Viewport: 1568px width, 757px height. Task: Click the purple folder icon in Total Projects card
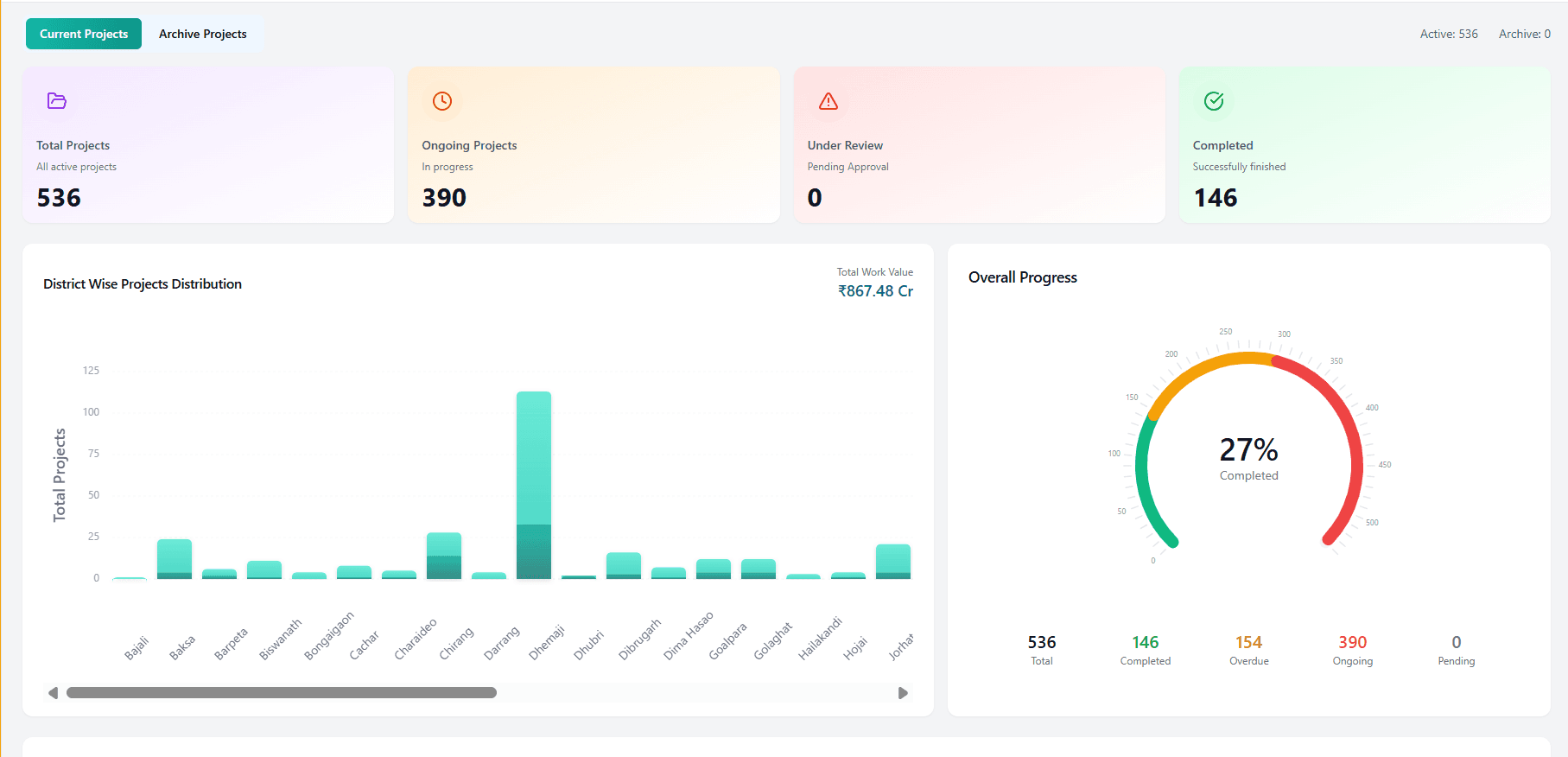click(x=57, y=101)
